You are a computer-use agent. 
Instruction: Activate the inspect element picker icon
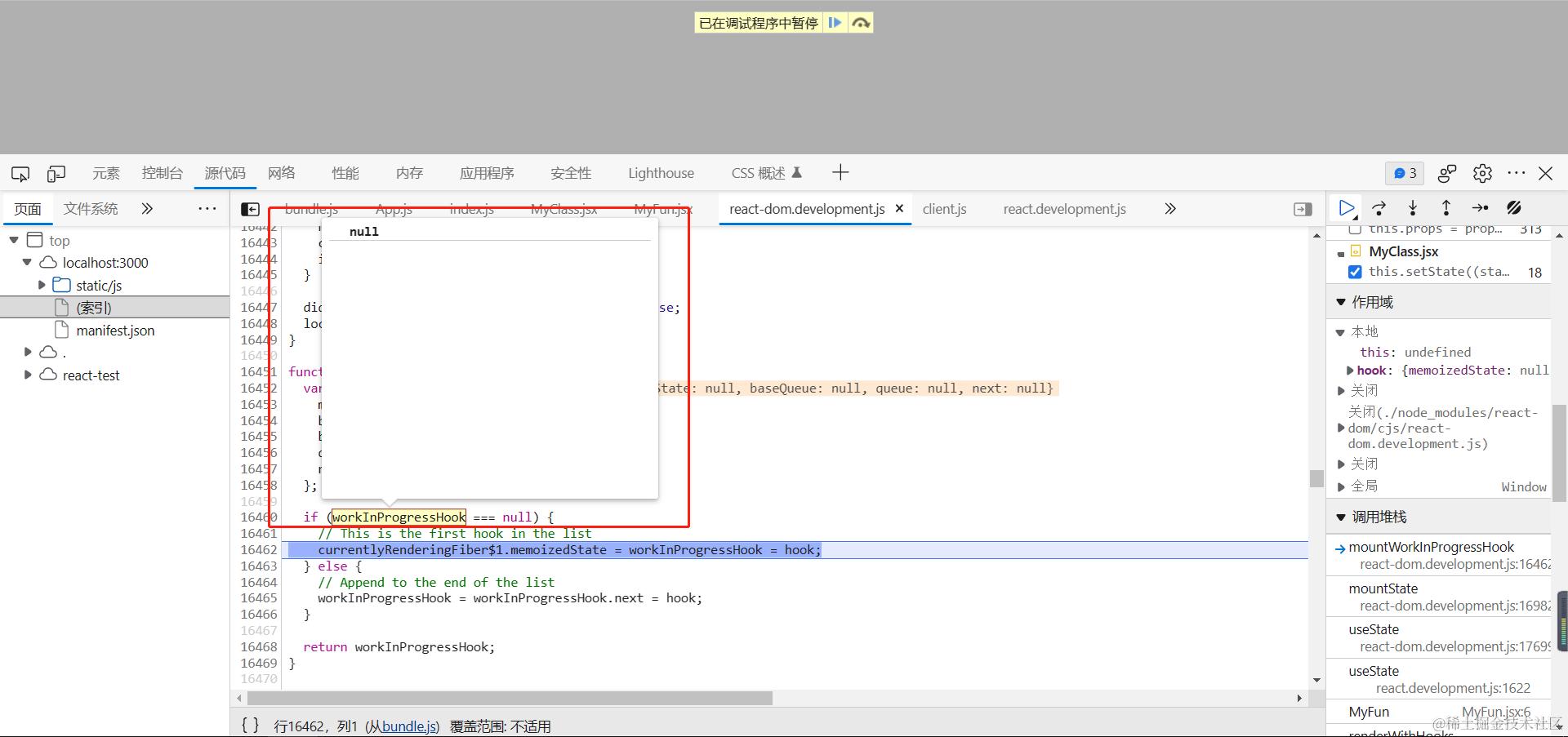coord(20,173)
